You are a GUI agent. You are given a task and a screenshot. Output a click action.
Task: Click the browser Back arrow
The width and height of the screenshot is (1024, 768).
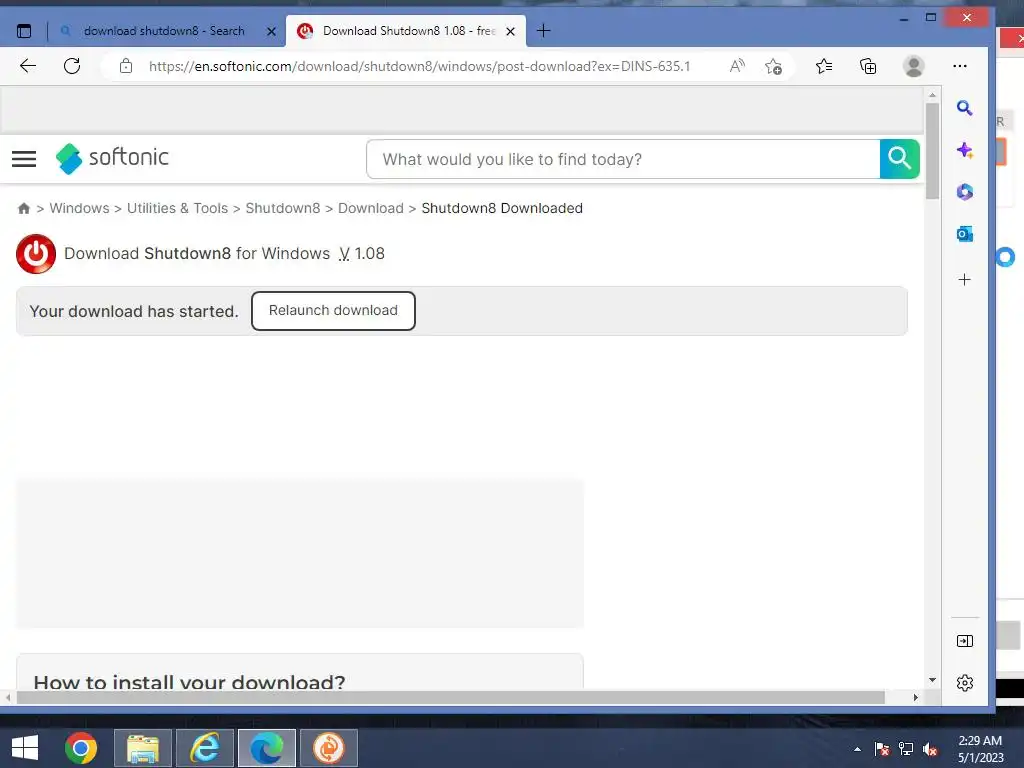27,66
